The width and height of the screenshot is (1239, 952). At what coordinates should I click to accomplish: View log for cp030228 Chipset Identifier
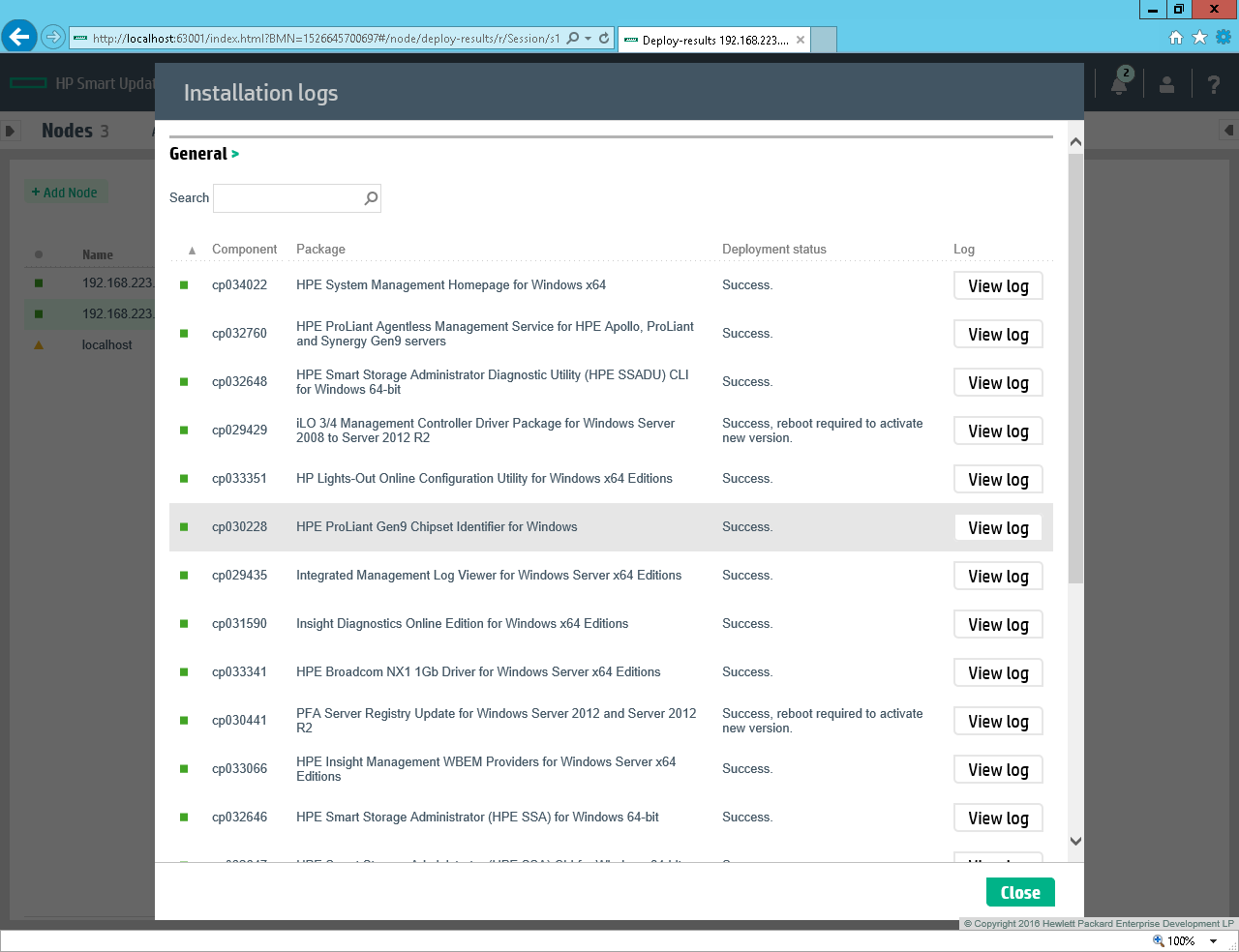(x=998, y=528)
